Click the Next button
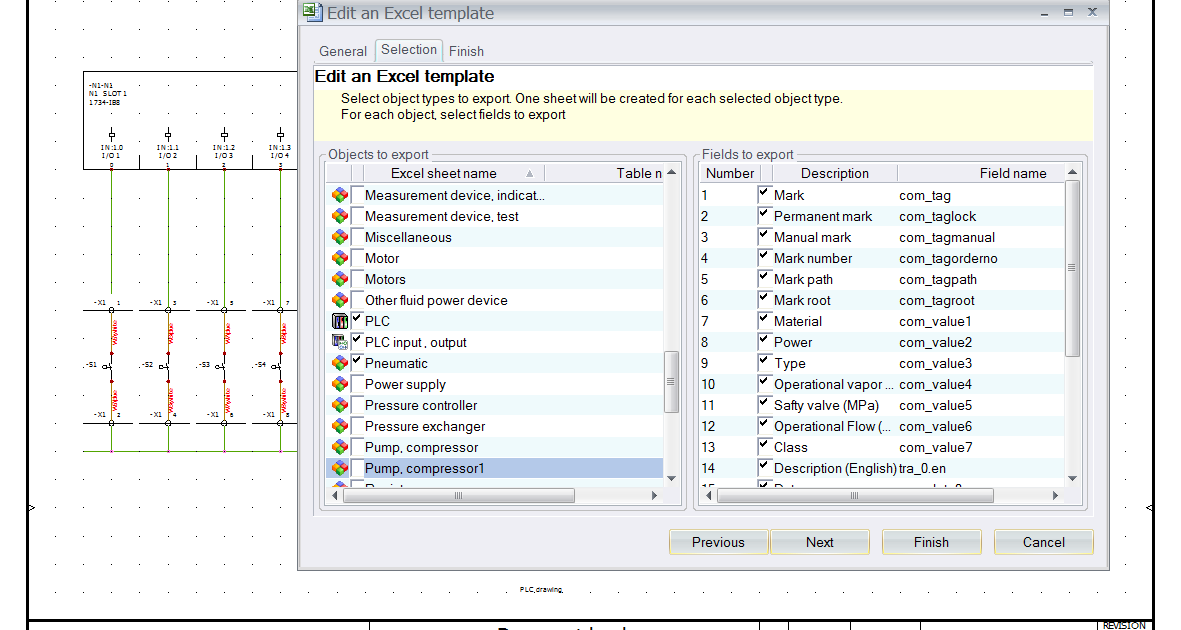 coord(819,542)
